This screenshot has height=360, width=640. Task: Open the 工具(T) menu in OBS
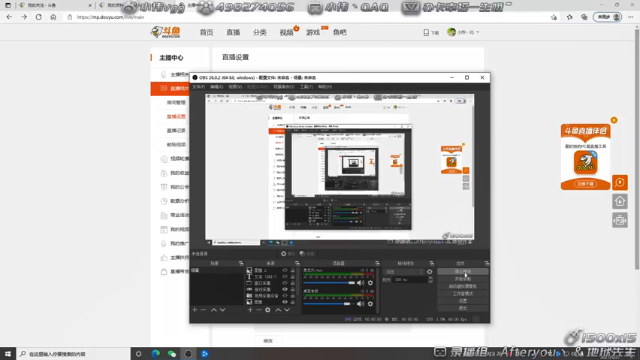(x=306, y=87)
